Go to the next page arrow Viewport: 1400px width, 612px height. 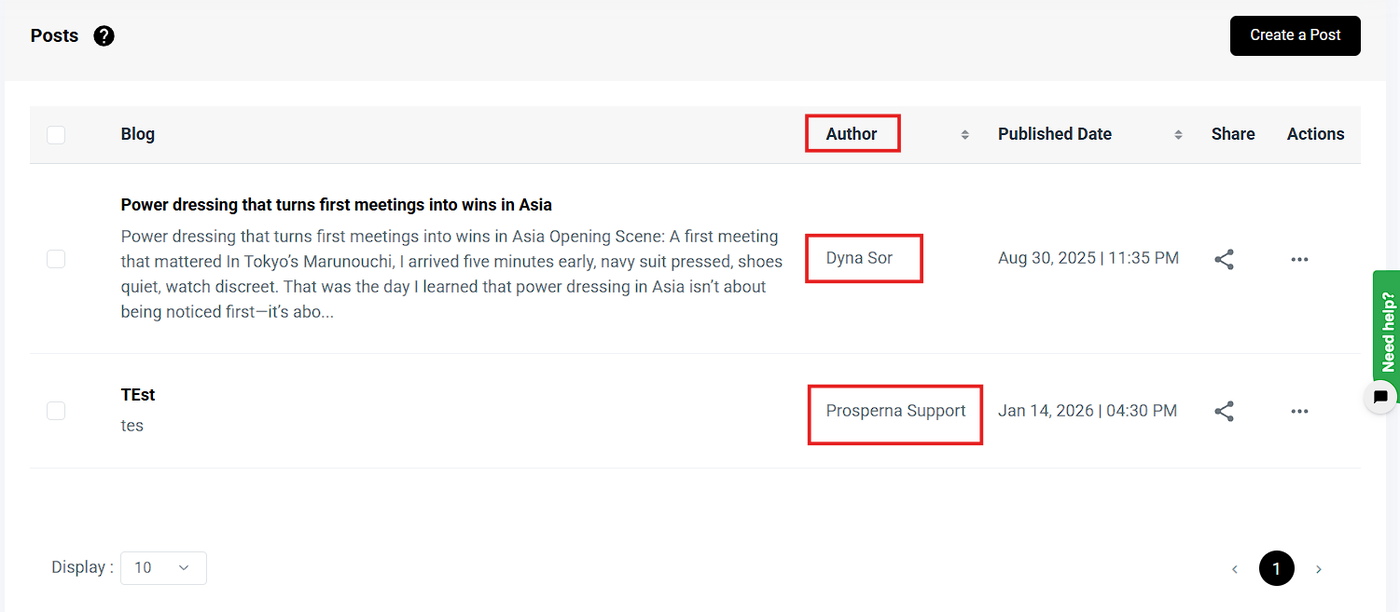[x=1319, y=569]
